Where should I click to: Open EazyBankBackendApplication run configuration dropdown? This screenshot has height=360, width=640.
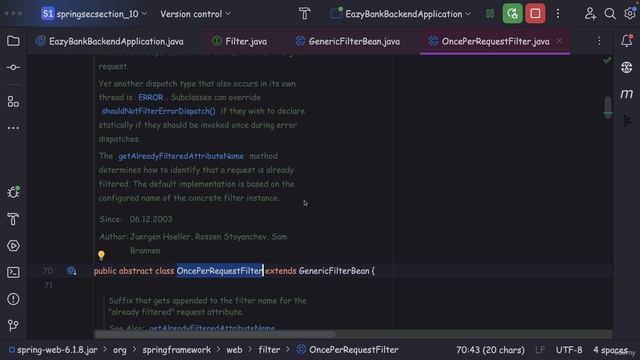[400, 14]
